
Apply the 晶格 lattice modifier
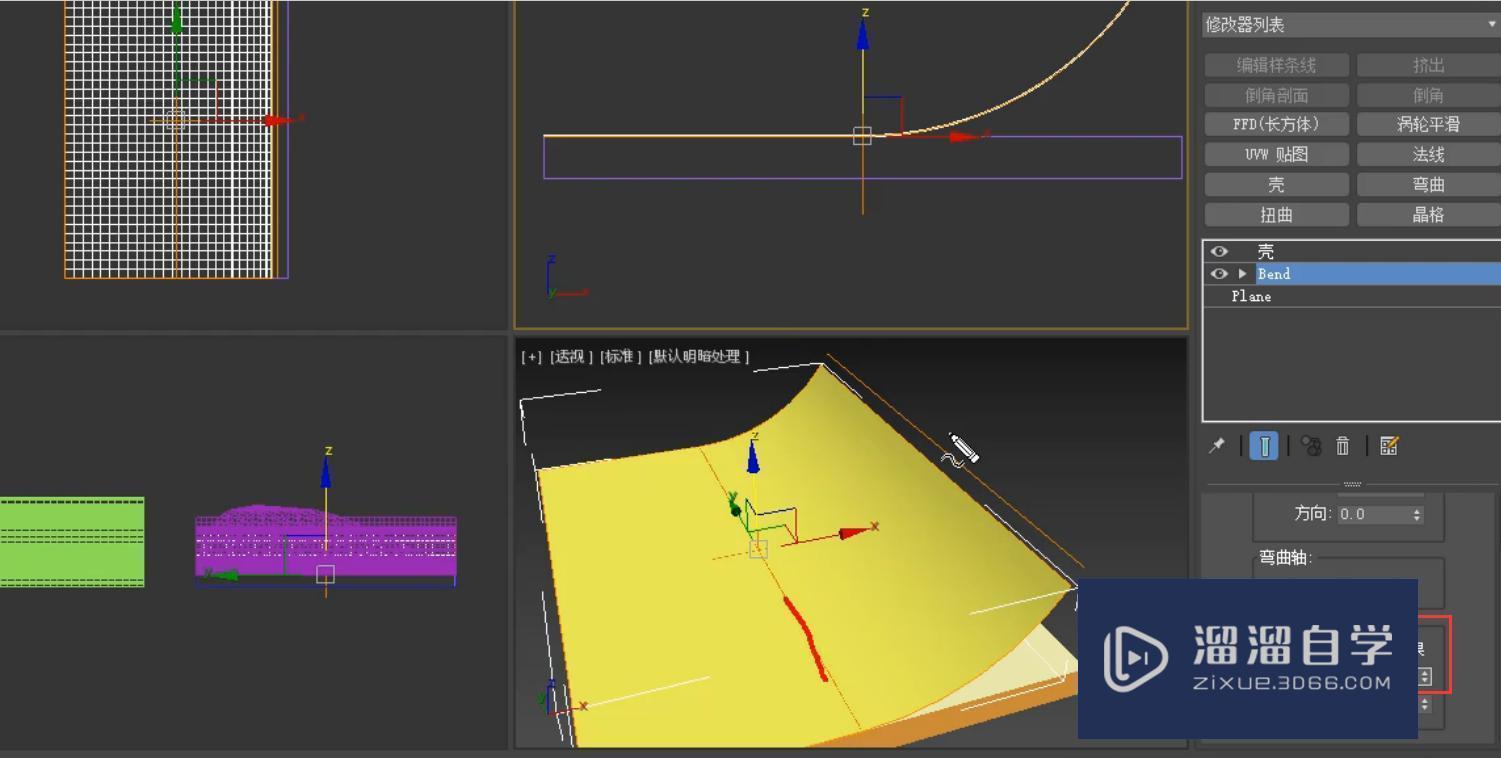1428,215
